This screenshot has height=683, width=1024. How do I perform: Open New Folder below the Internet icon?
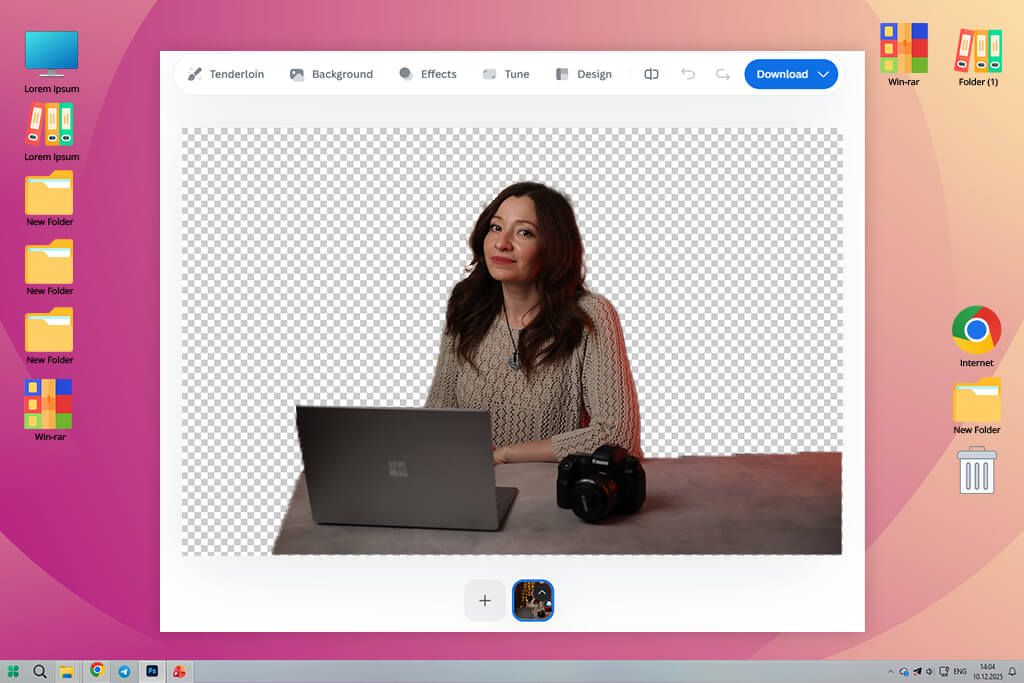[976, 406]
